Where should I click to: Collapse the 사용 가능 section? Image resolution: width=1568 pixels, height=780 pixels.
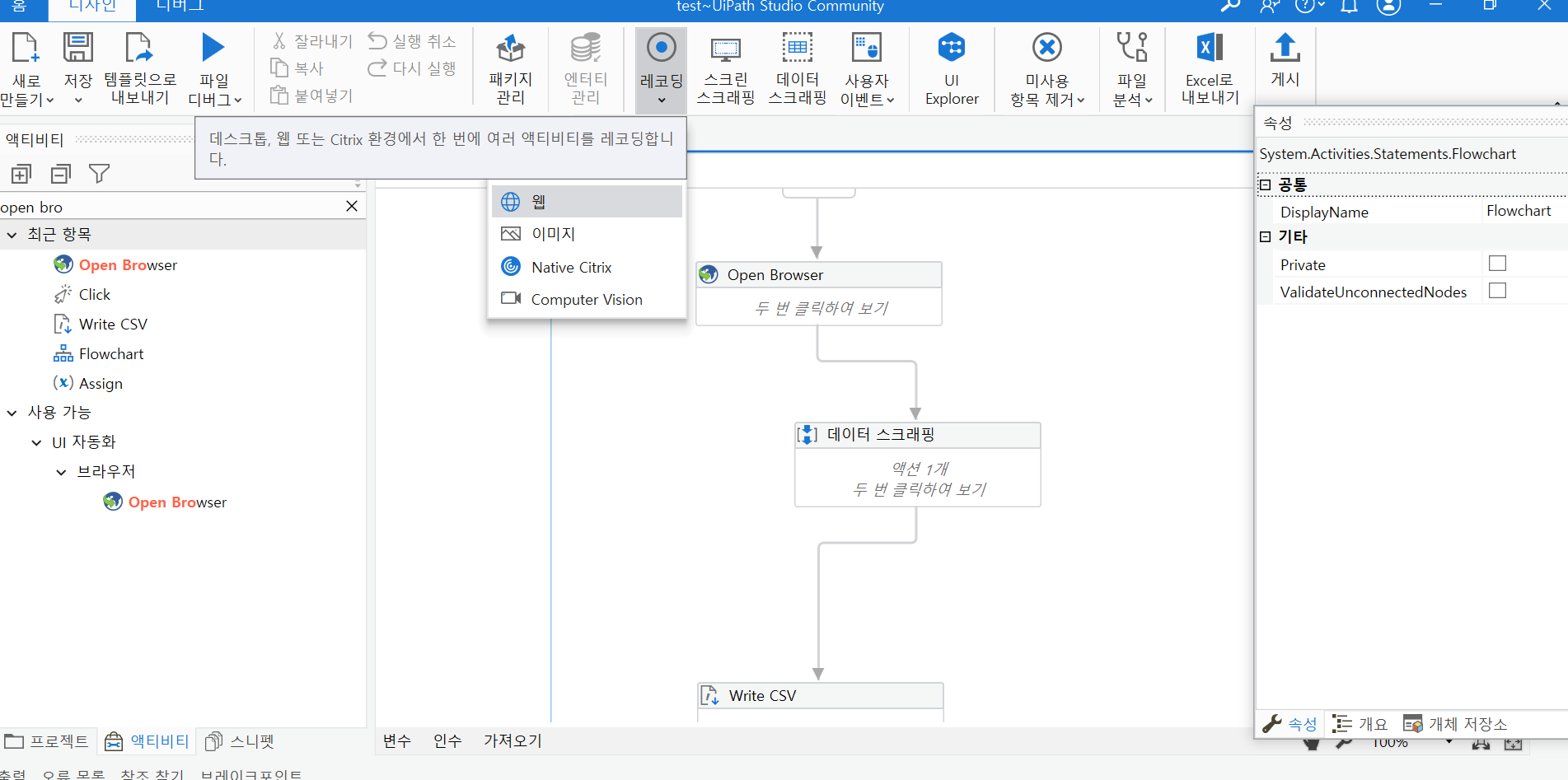point(12,413)
